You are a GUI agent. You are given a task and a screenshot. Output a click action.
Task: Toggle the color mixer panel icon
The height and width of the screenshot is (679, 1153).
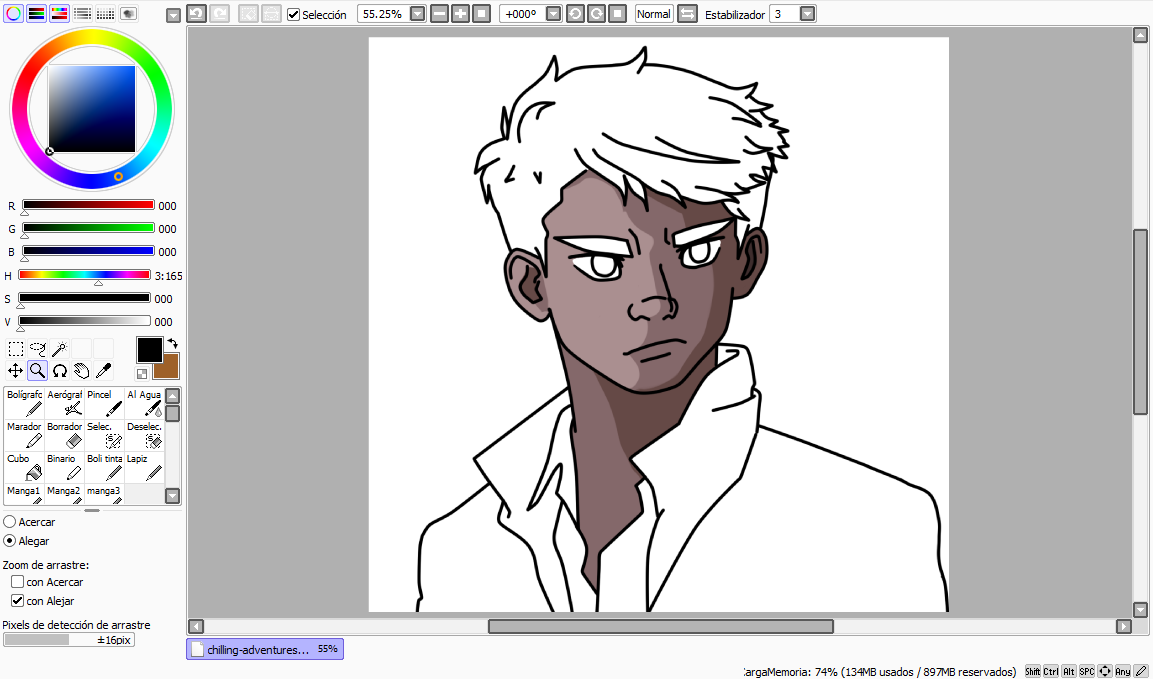tap(83, 13)
